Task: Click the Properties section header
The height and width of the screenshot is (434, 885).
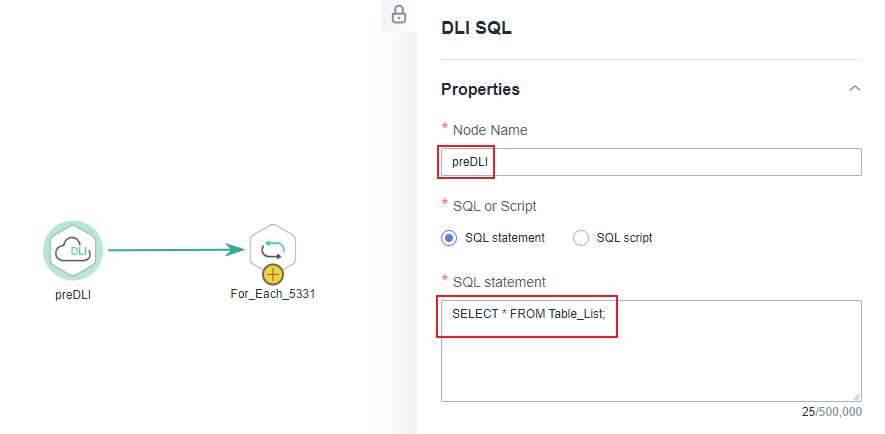Action: pyautogui.click(x=480, y=89)
